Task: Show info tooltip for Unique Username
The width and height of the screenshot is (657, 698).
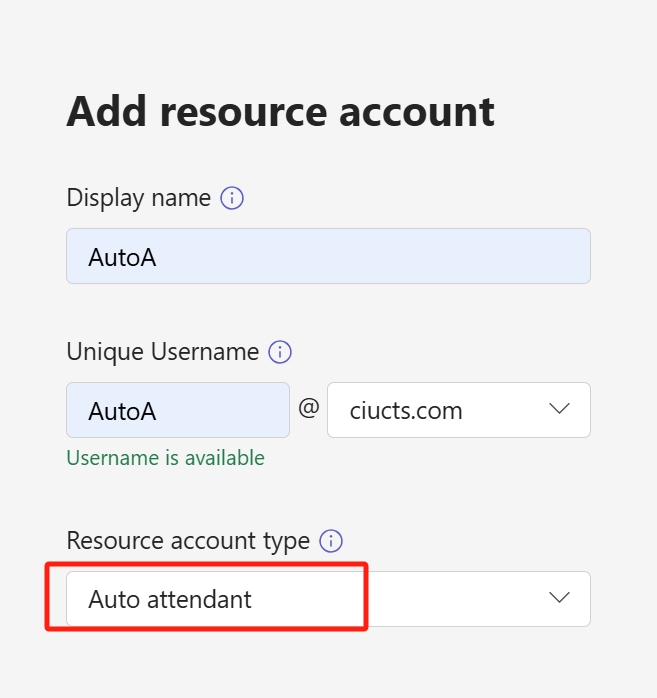Action: [x=280, y=352]
